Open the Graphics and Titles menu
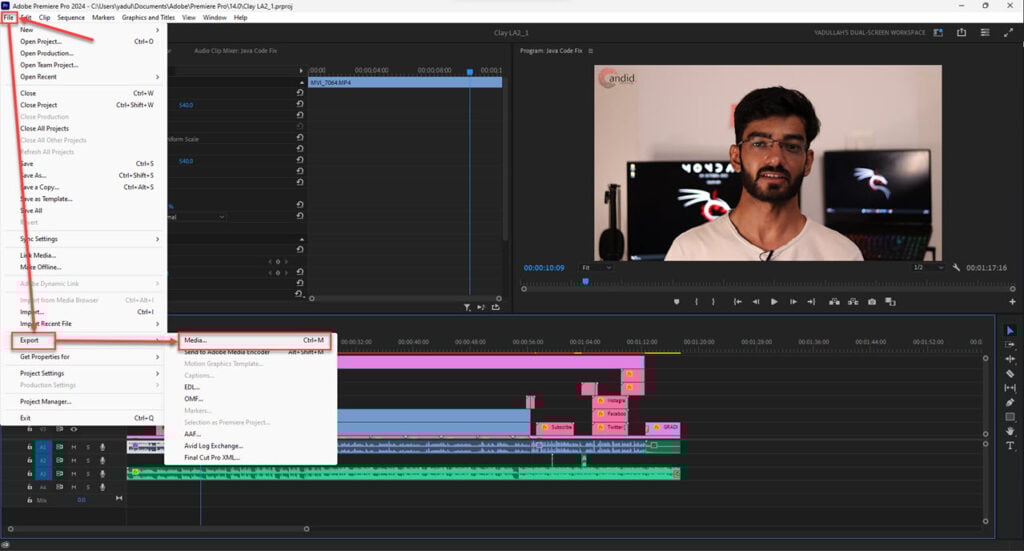Image resolution: width=1024 pixels, height=551 pixels. 148,18
